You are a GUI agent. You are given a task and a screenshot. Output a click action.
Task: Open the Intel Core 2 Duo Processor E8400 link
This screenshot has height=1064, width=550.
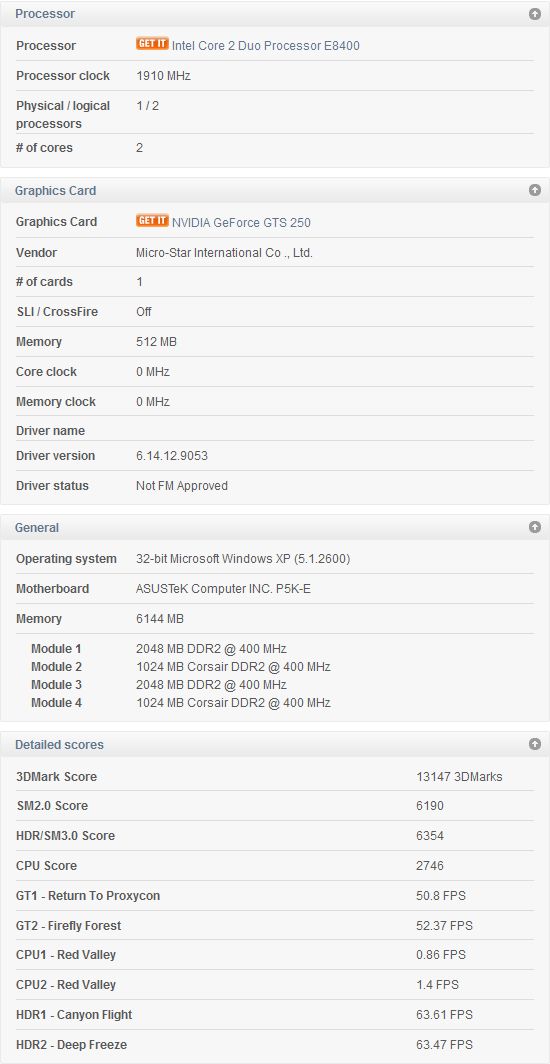tap(266, 46)
